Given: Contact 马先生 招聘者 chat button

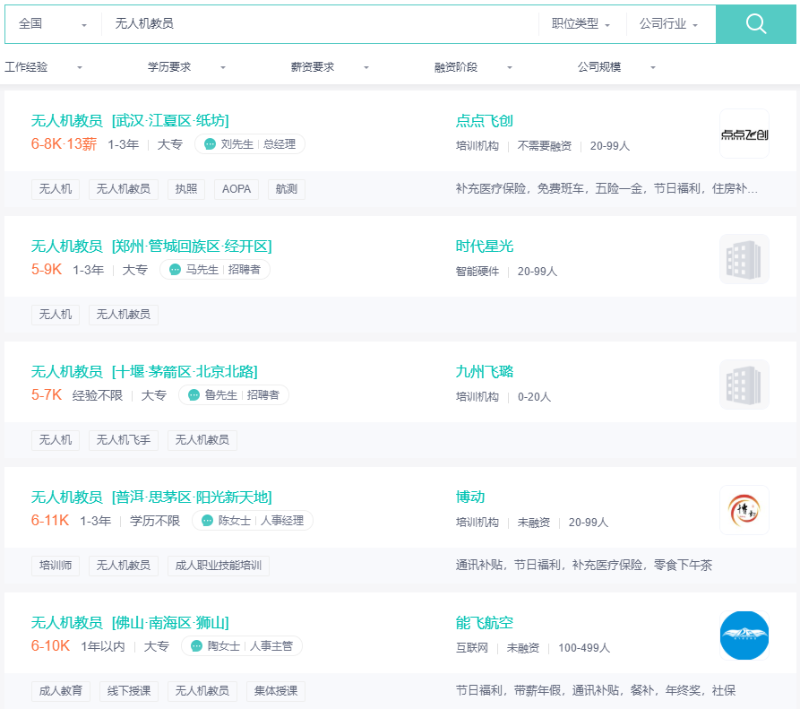Looking at the screenshot, I should (x=215, y=269).
